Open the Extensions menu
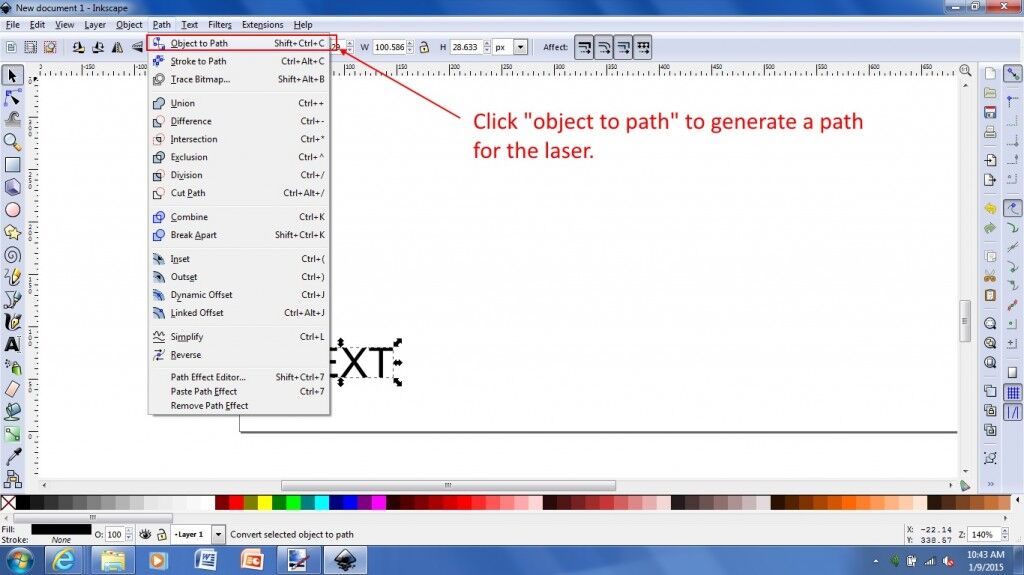Screen dimensions: 1024x575 (262, 24)
